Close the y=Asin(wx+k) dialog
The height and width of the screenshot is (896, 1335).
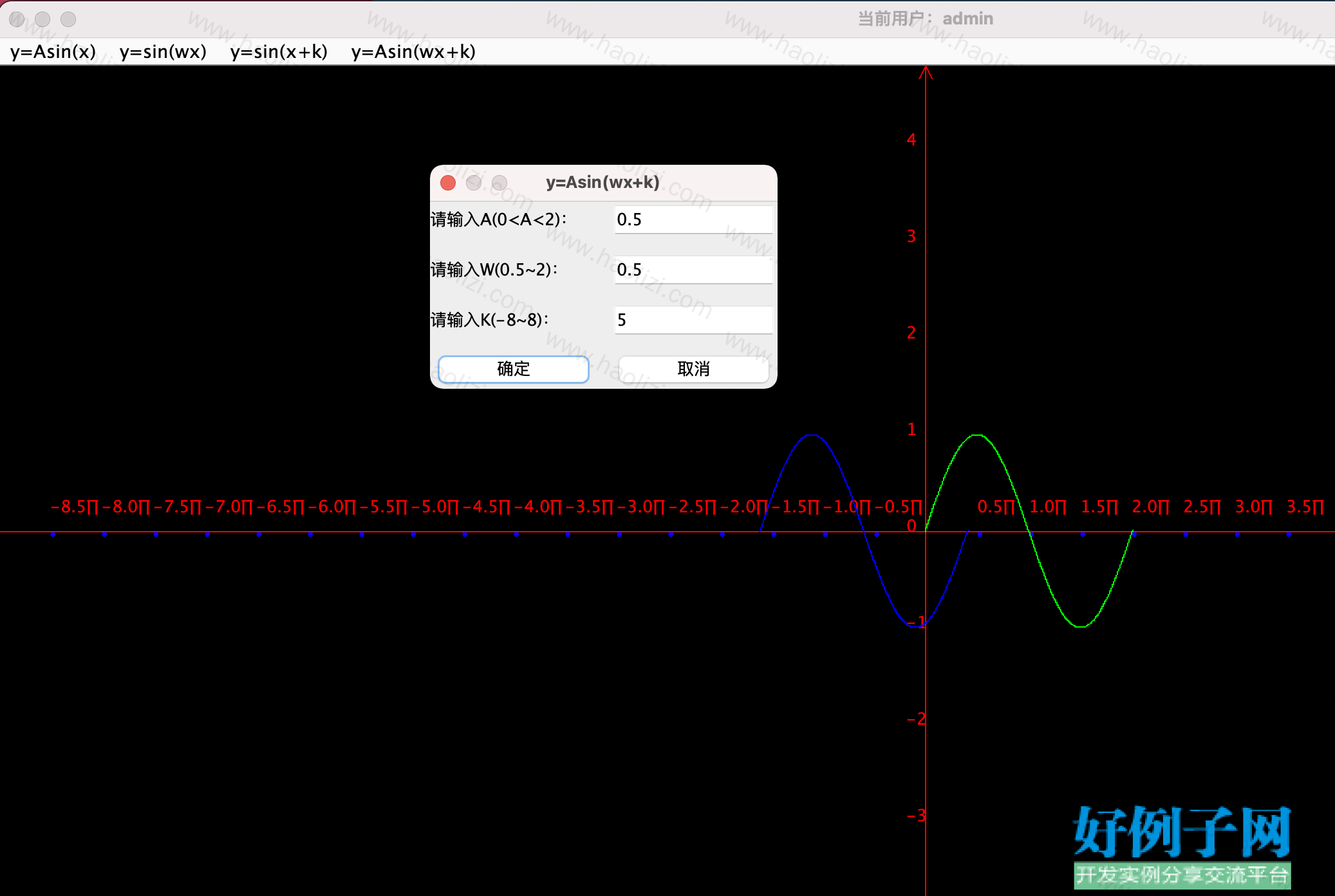pos(448,183)
